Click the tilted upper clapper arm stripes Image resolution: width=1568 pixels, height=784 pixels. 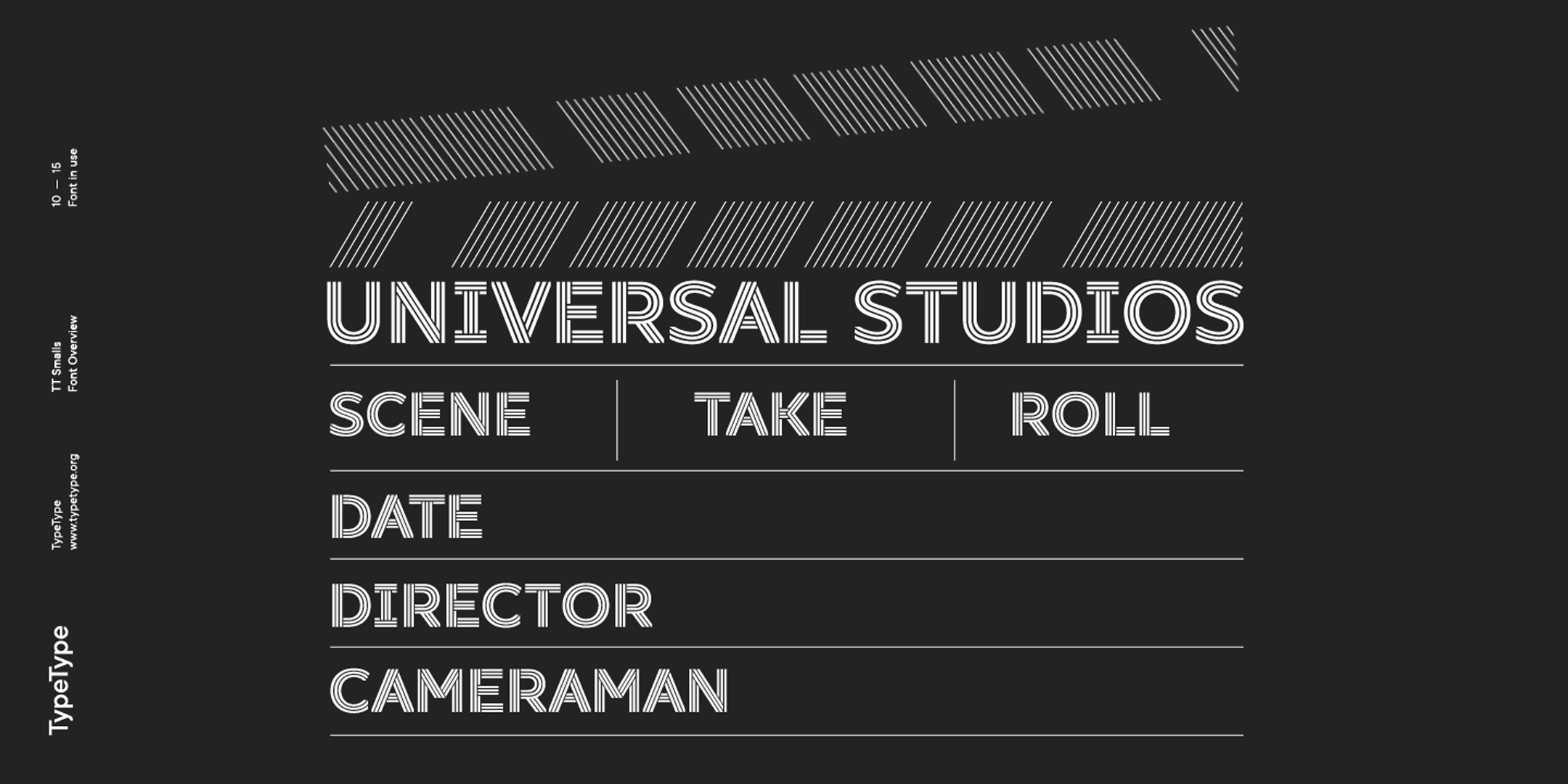point(780,109)
